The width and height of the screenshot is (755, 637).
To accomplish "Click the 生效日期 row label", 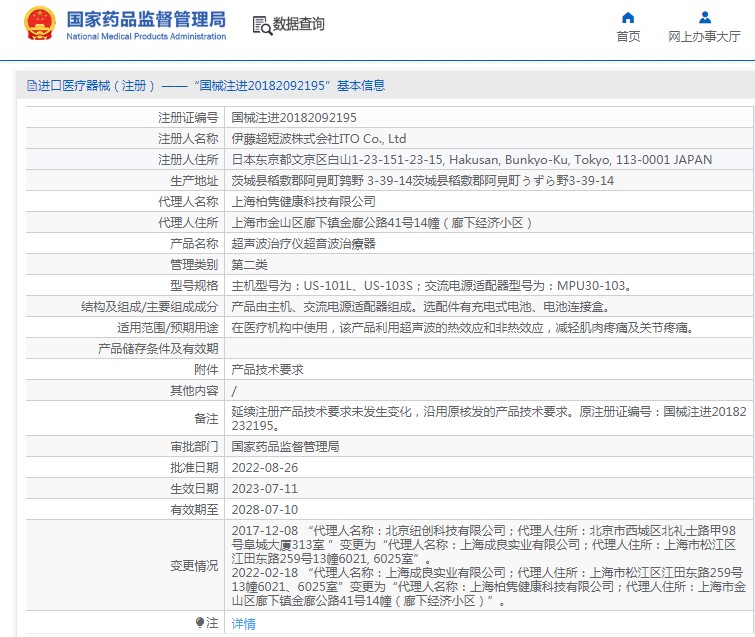I will 195,489.
